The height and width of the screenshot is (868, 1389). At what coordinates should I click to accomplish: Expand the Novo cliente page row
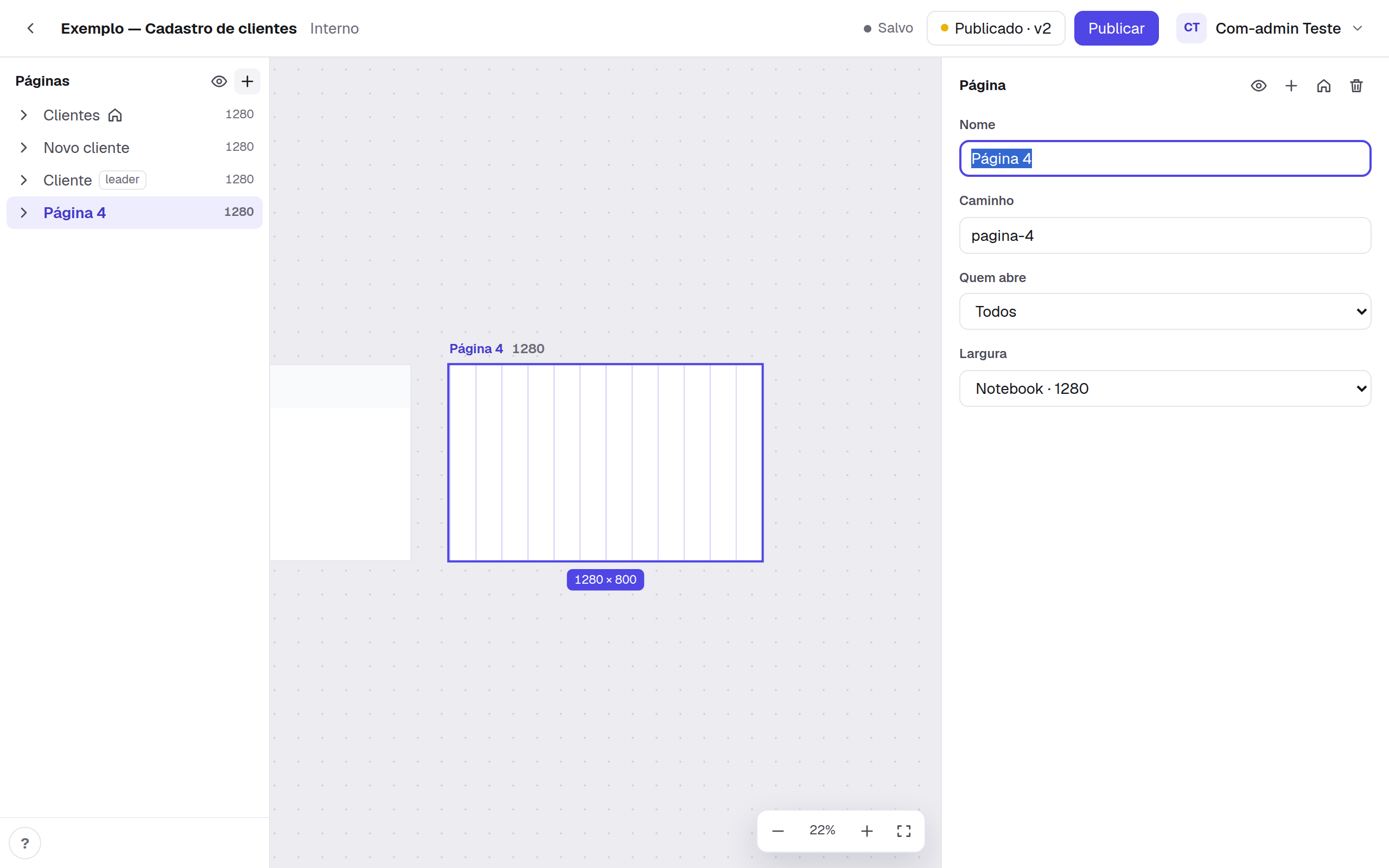click(x=23, y=148)
